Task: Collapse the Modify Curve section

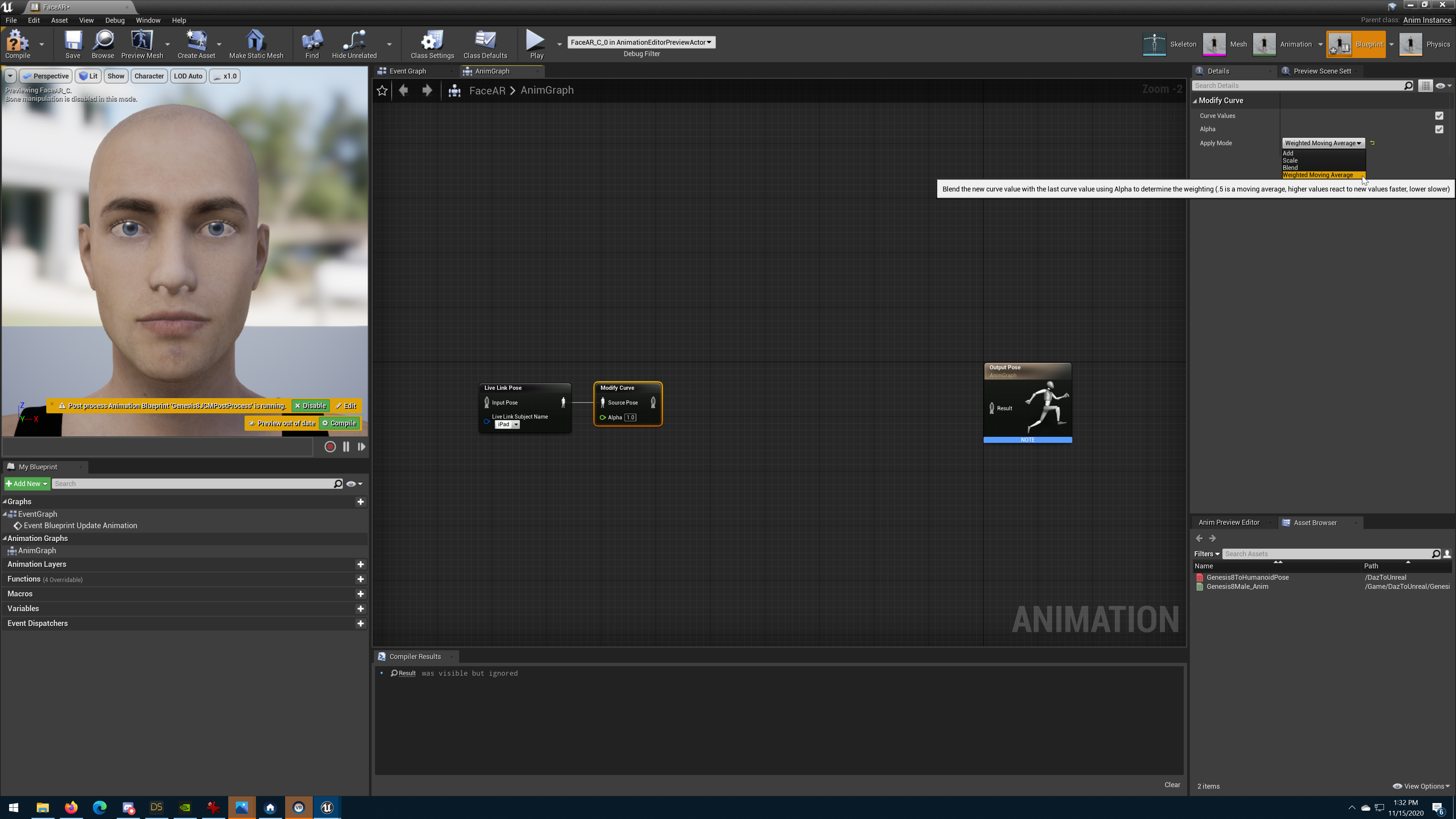Action: point(1195,100)
